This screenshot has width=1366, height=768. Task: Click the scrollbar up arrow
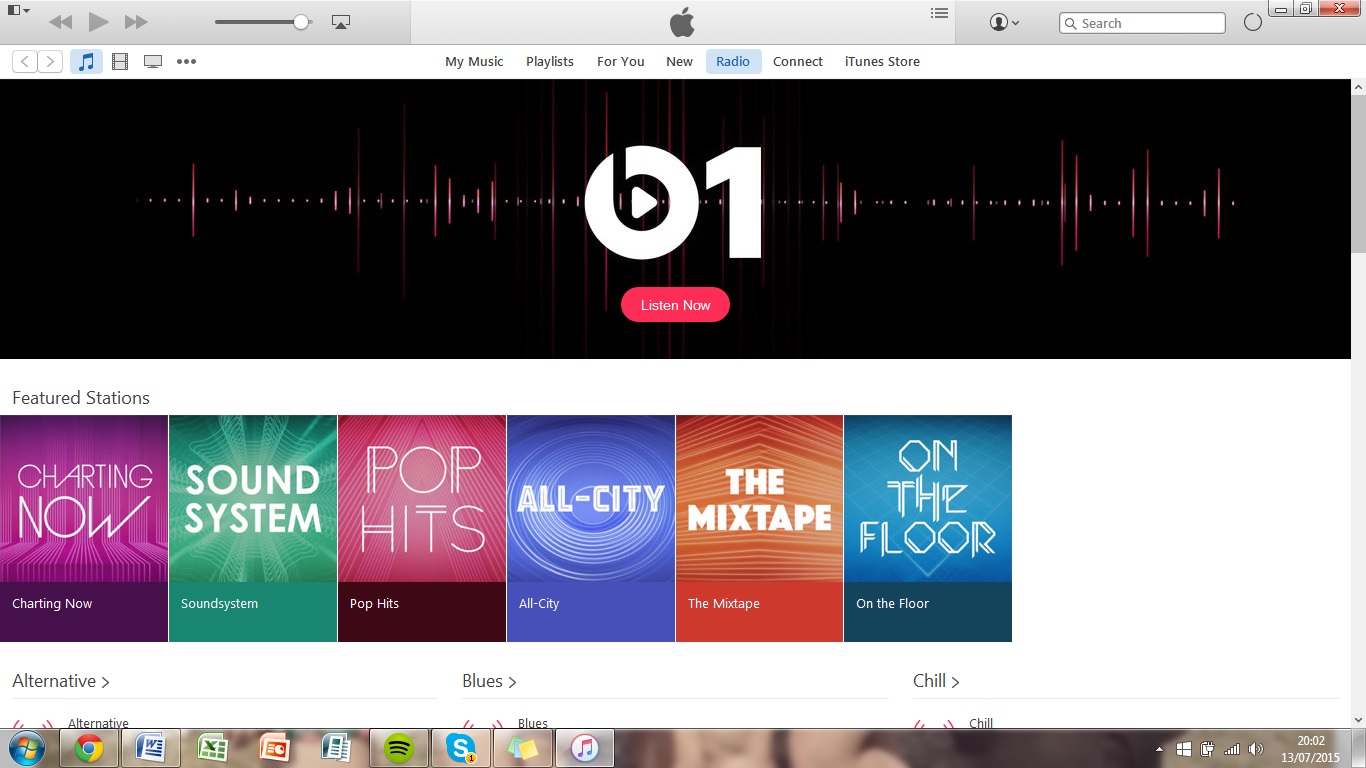pos(1358,88)
